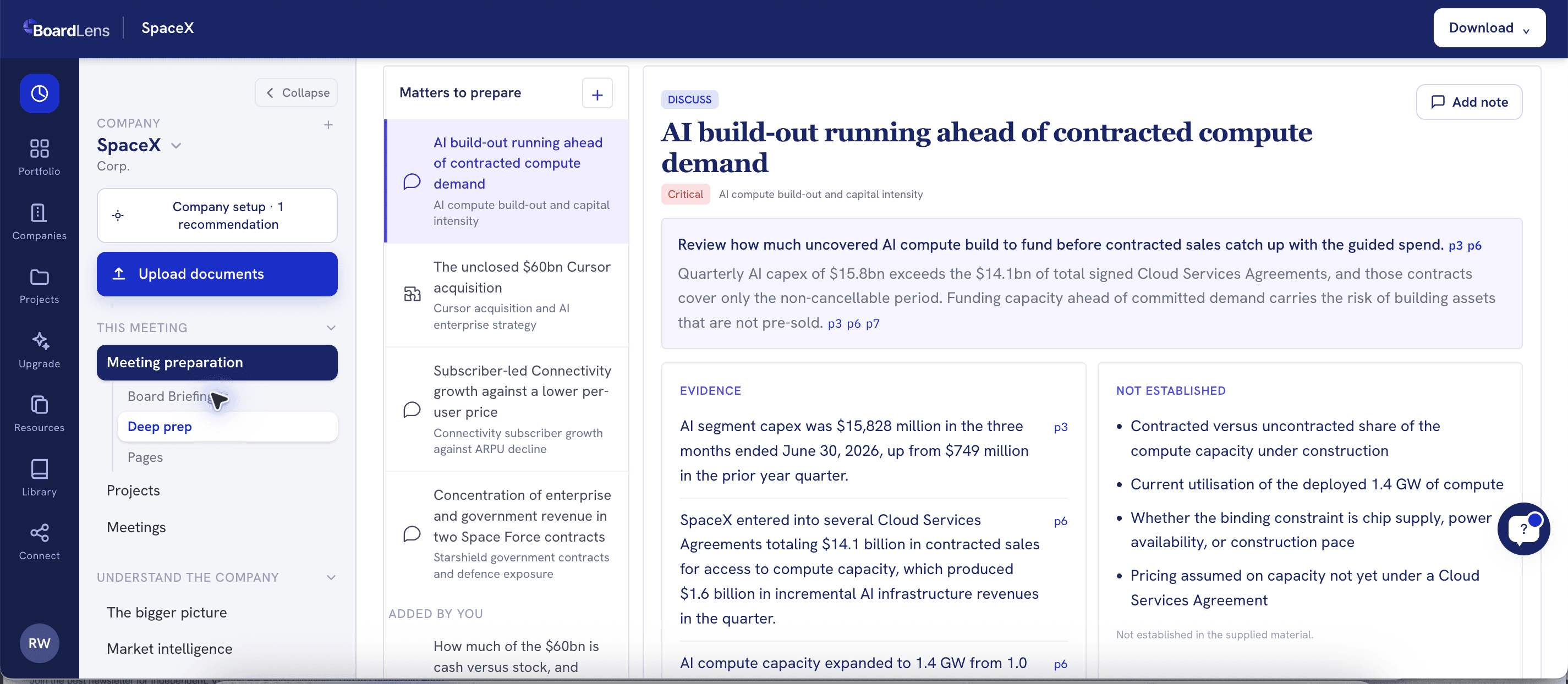Open p3 link beside AI segment capex evidence
Viewport: 1568px width, 684px height.
click(1060, 427)
